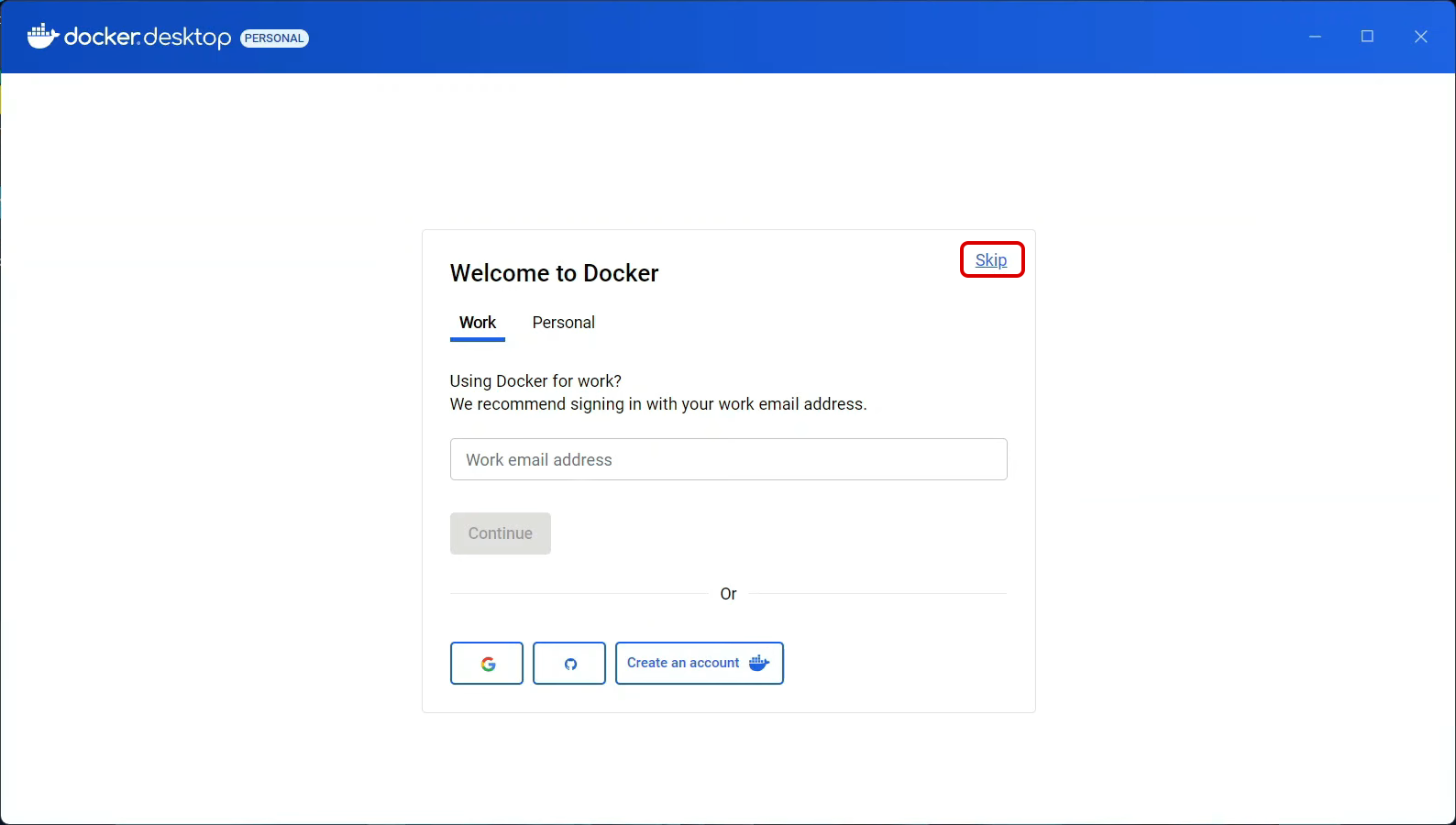Screen dimensions: 1456x825
Task: Close the Docker Desktop window
Action: (x=1420, y=37)
